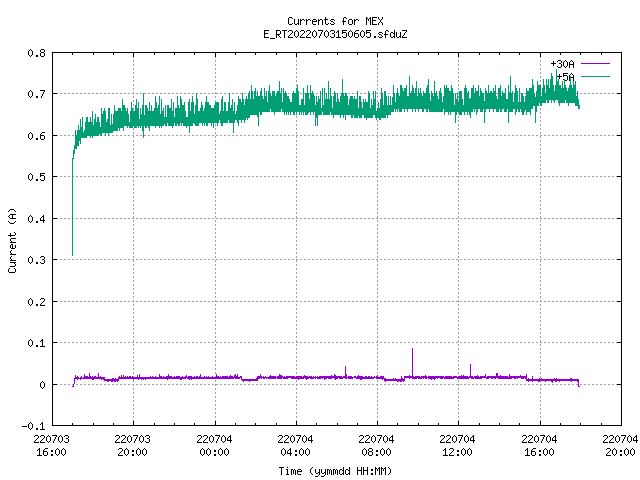Click the chart title 'Currents for MEX'
The image size is (640, 480).
click(x=335, y=21)
